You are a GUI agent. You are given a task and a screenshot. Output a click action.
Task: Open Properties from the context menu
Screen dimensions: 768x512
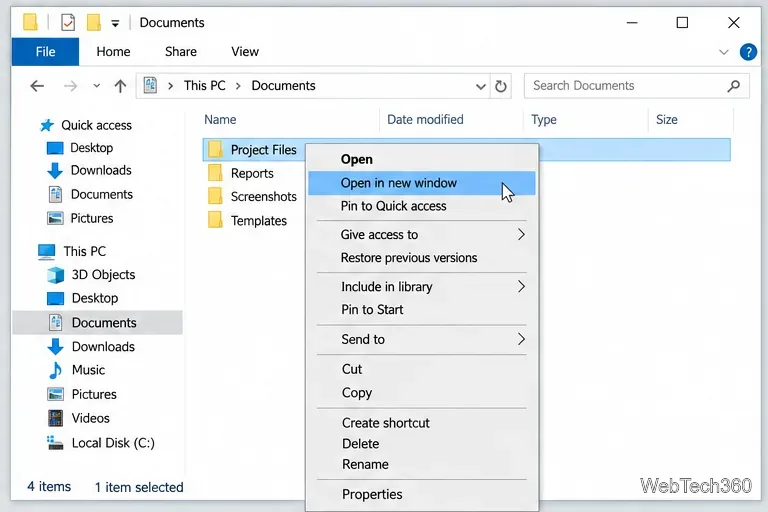click(x=422, y=494)
